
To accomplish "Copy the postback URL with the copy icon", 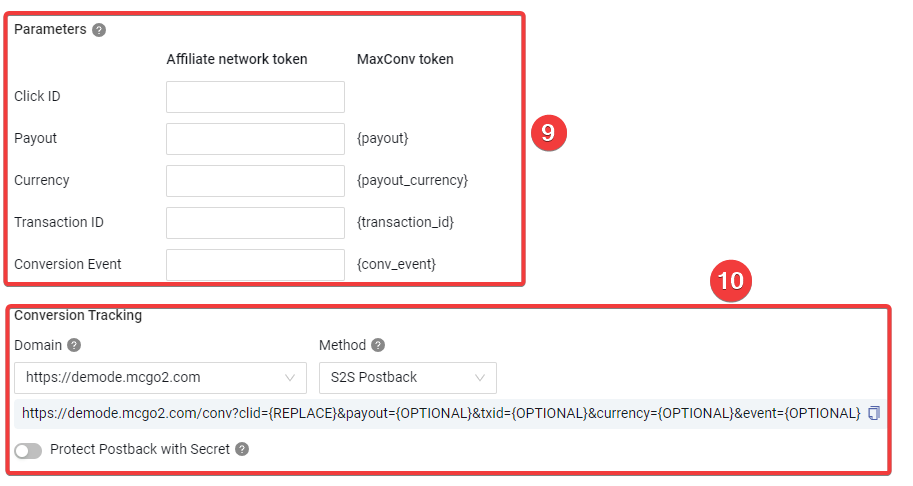I will click(x=874, y=413).
